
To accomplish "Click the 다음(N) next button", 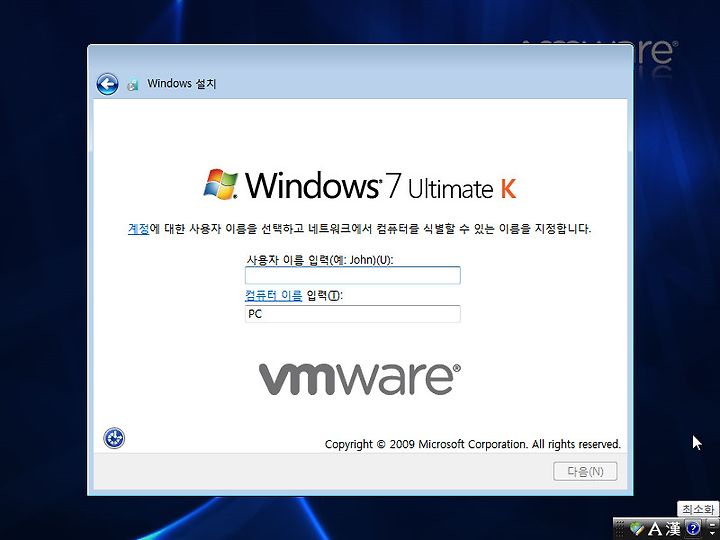I will [x=585, y=472].
